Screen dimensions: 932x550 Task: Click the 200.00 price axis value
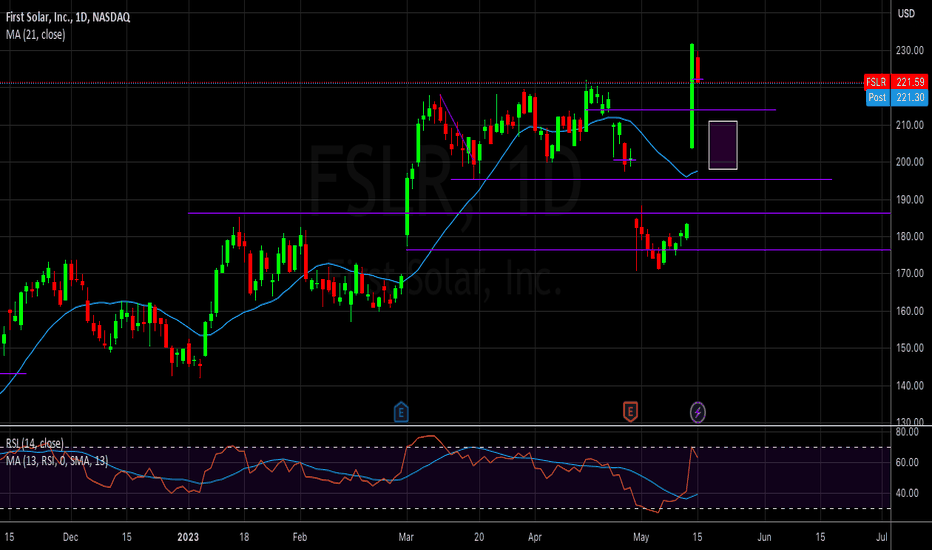tap(909, 162)
